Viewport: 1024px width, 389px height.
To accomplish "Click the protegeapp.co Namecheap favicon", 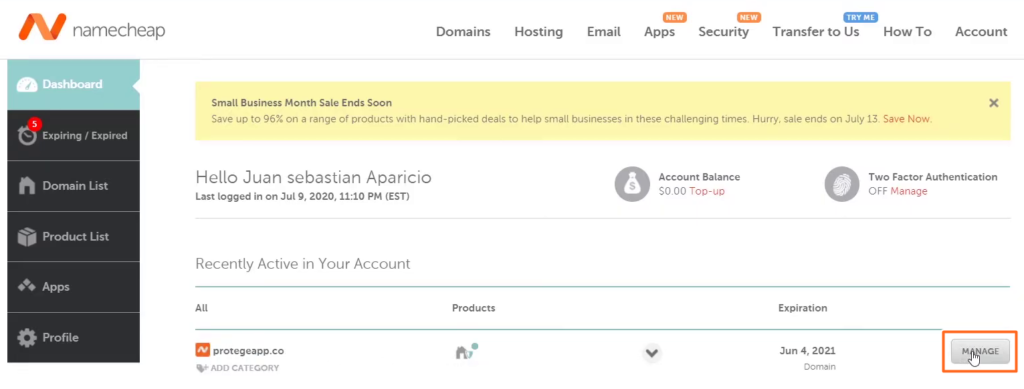I will 202,350.
